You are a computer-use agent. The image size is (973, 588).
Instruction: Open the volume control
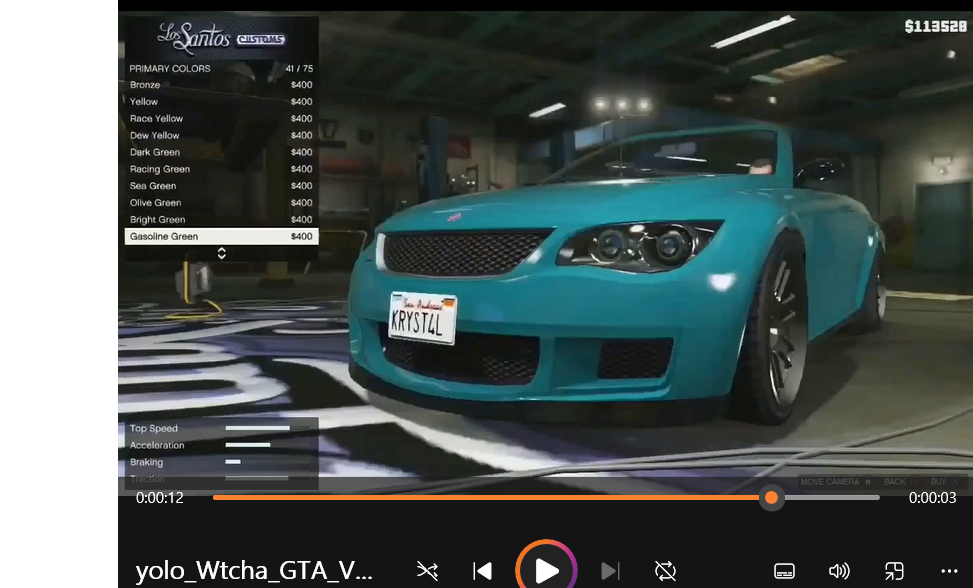tap(839, 571)
